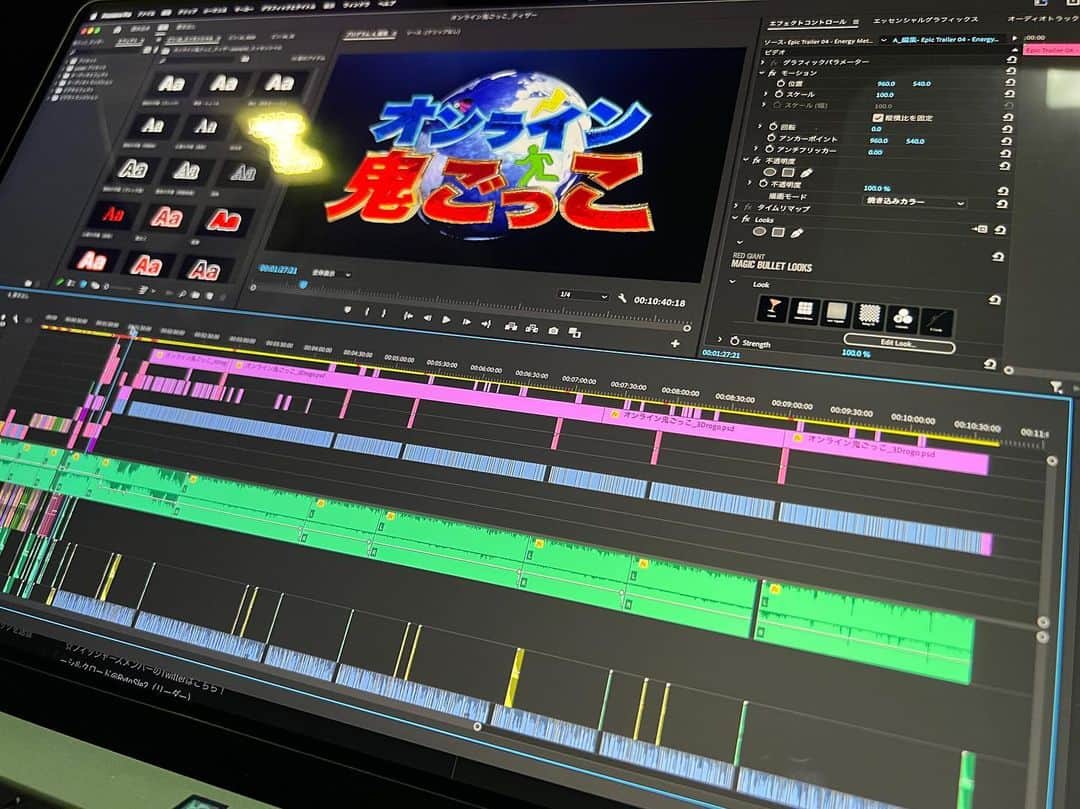1080x809 pixels.
Task: Toggle the アンカーポイント stopwatch
Action: coord(771,138)
